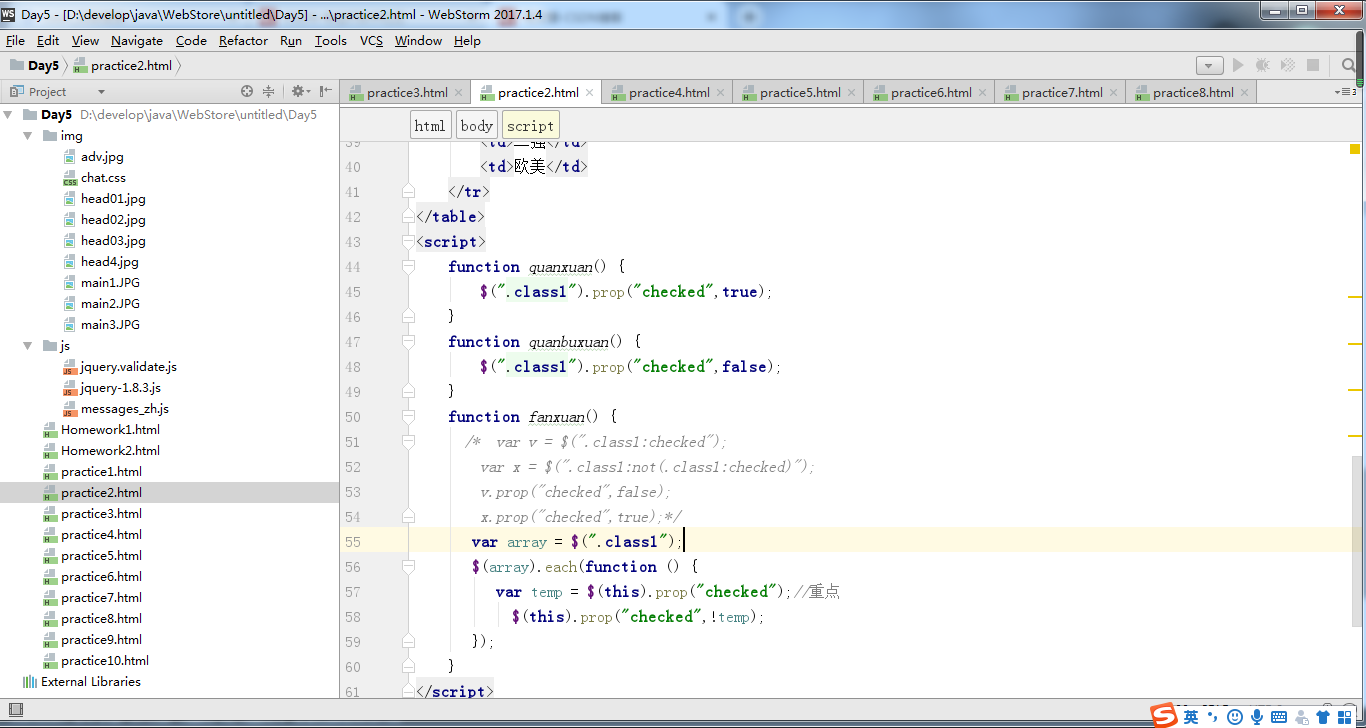Hide the Project tool window
The image size is (1366, 728).
coord(325,91)
